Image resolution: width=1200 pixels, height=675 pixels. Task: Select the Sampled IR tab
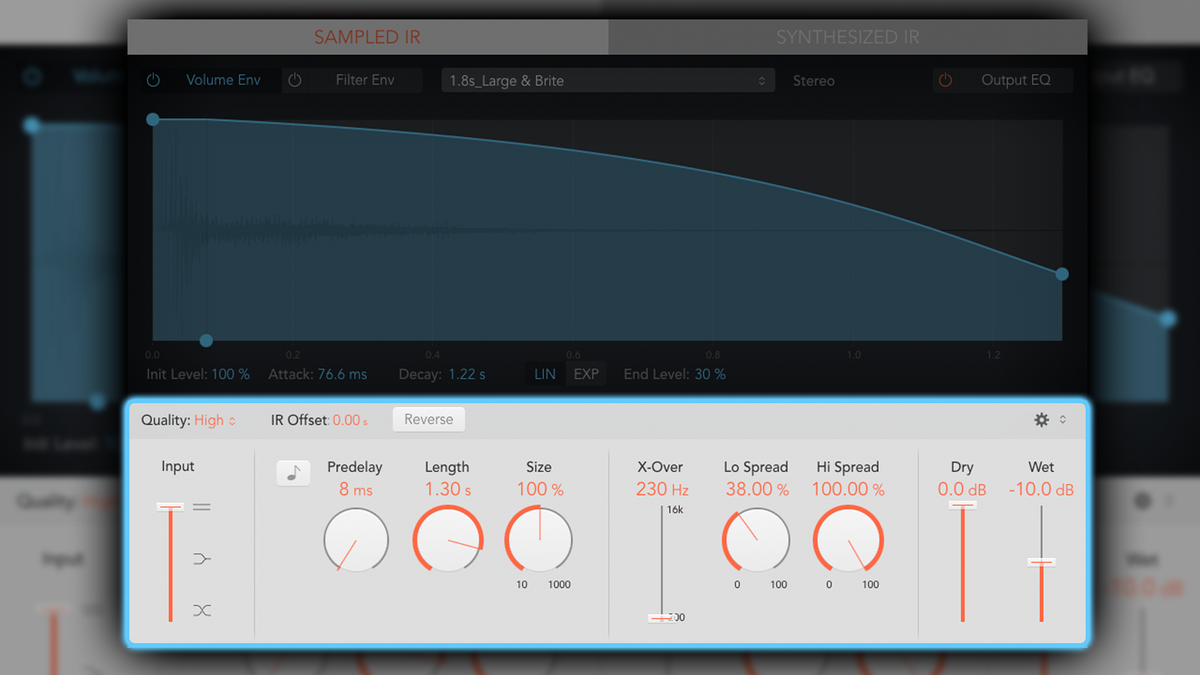point(367,36)
